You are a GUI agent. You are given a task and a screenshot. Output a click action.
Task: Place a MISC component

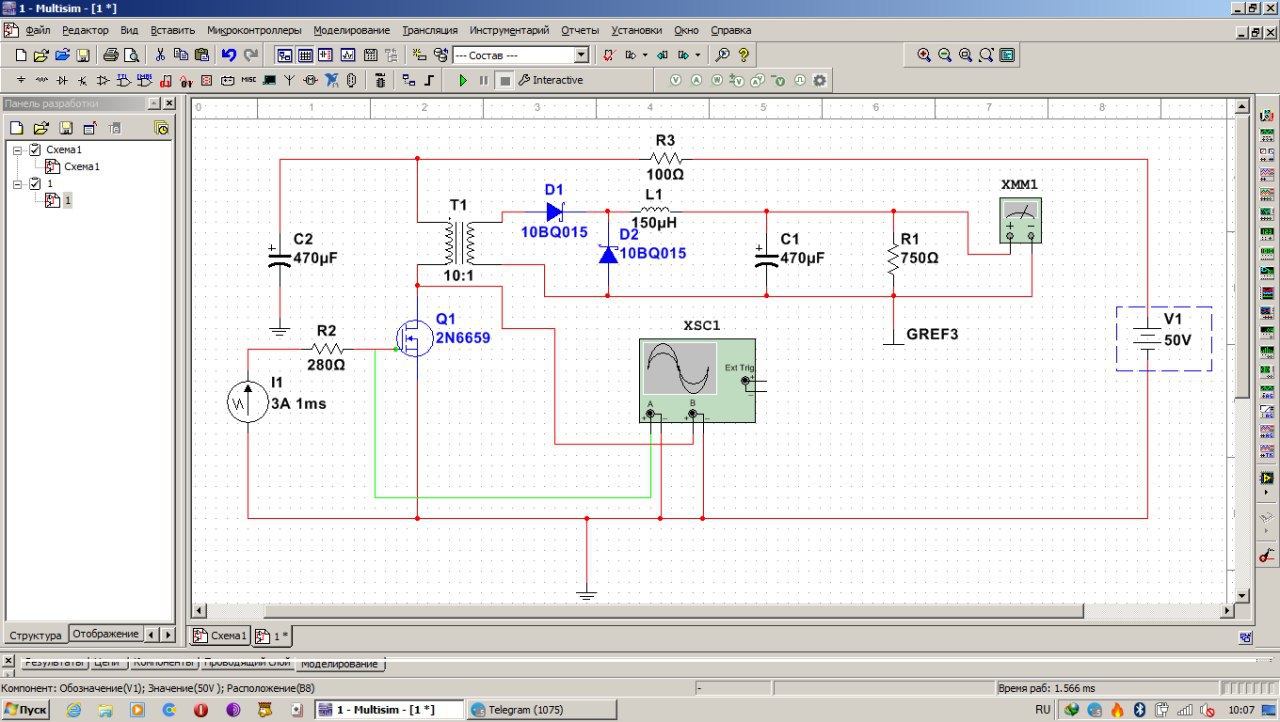point(248,80)
